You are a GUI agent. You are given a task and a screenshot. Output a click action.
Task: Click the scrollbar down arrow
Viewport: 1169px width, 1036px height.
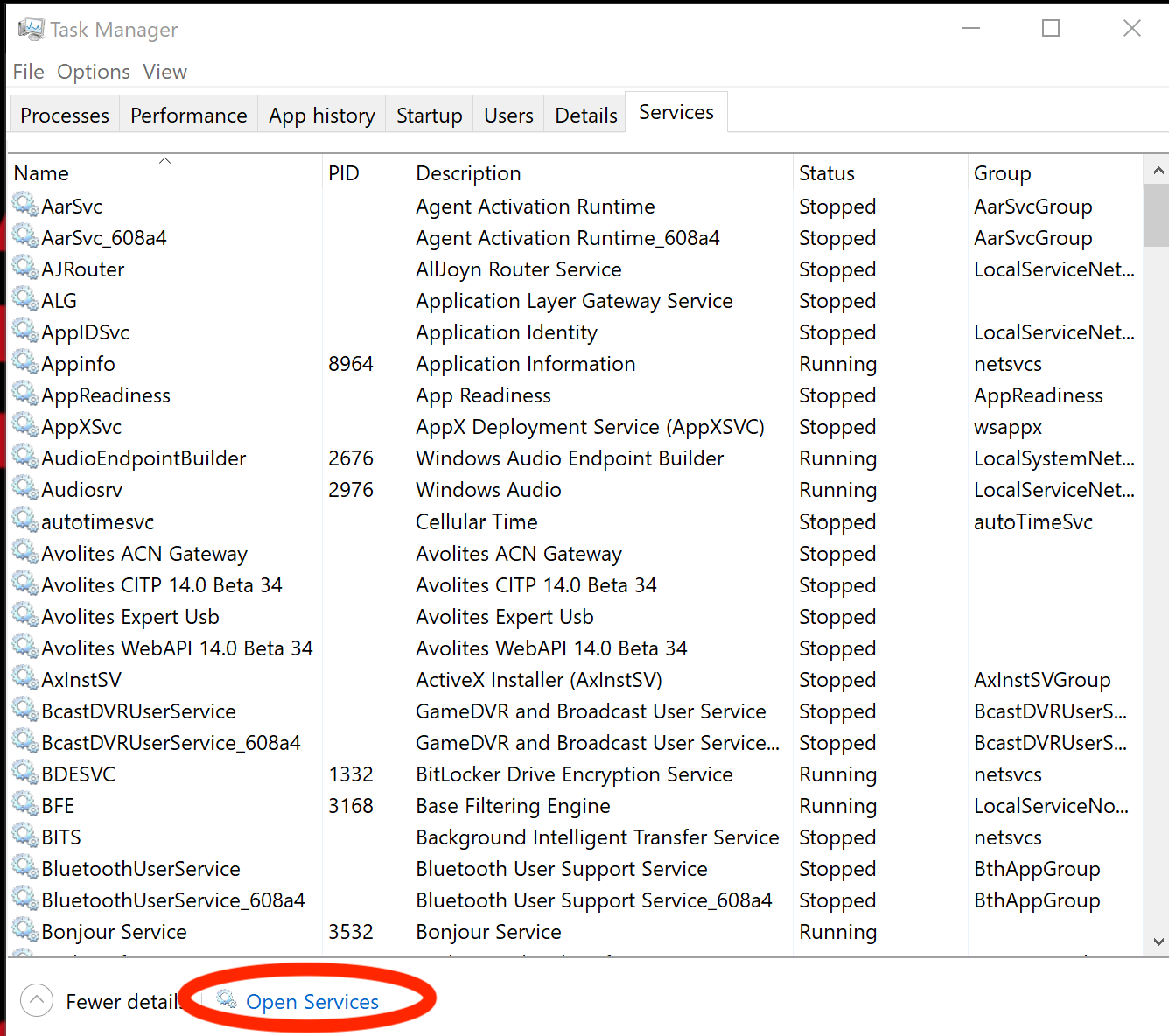(1158, 942)
